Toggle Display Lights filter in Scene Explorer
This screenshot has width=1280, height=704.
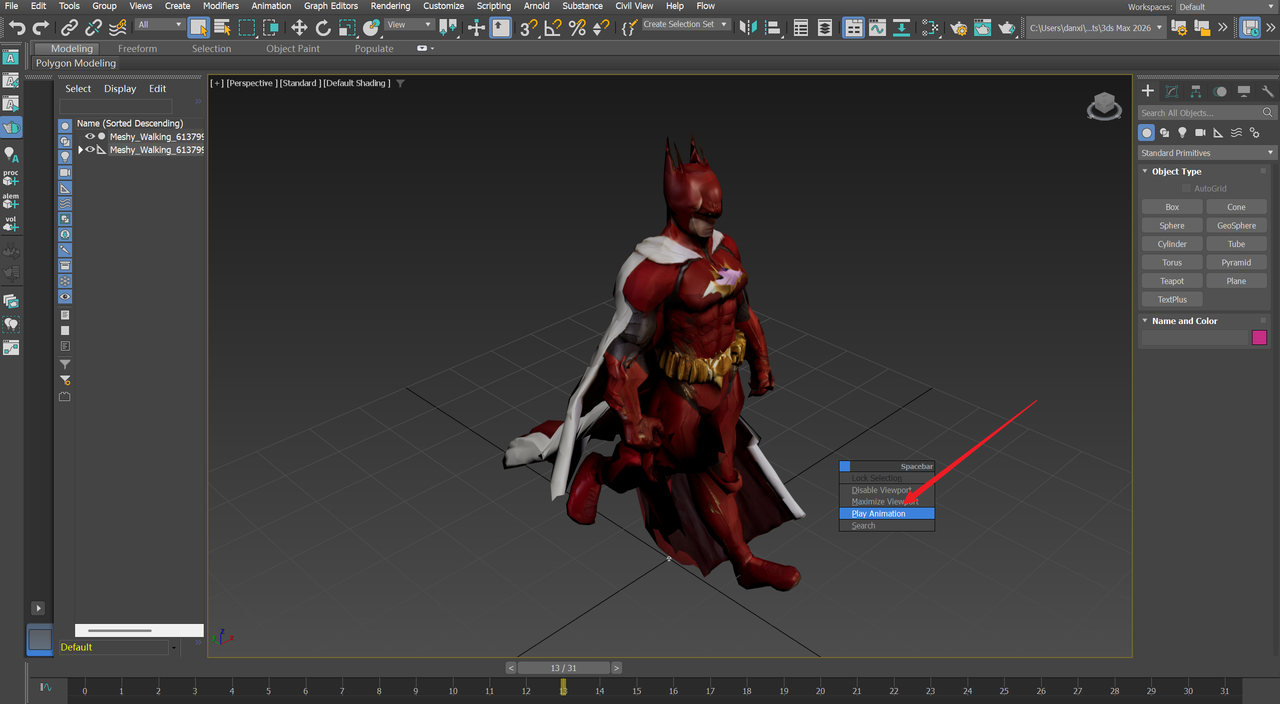point(65,157)
